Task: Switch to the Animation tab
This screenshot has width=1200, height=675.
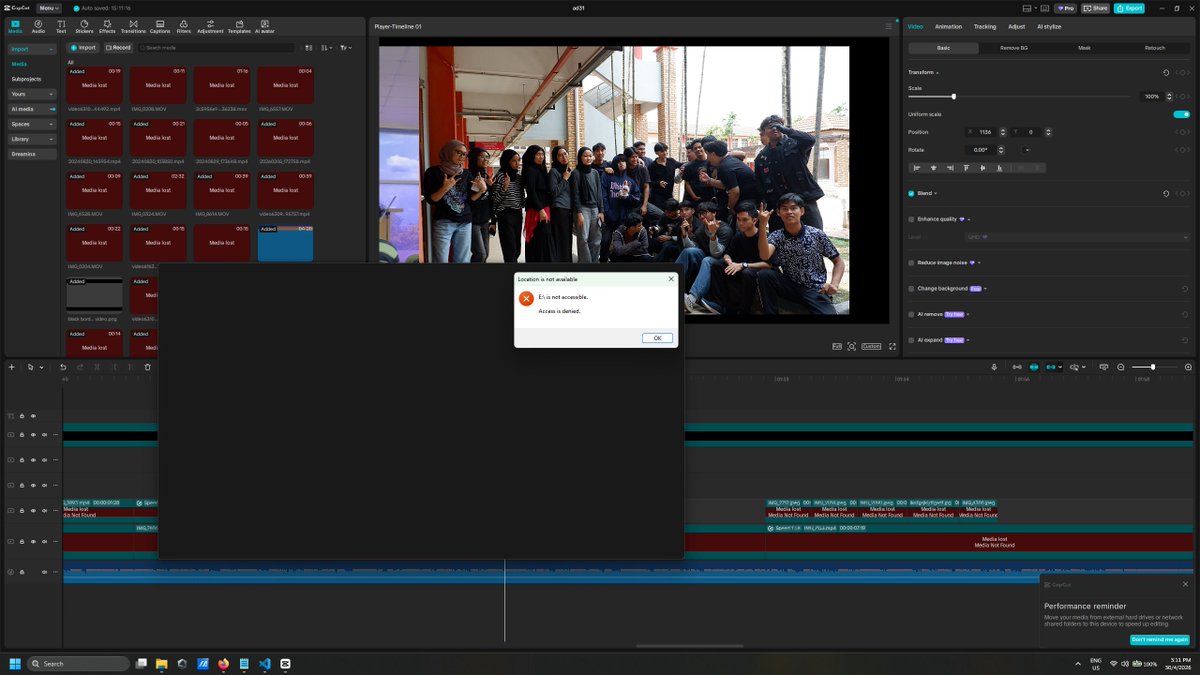Action: [x=948, y=26]
